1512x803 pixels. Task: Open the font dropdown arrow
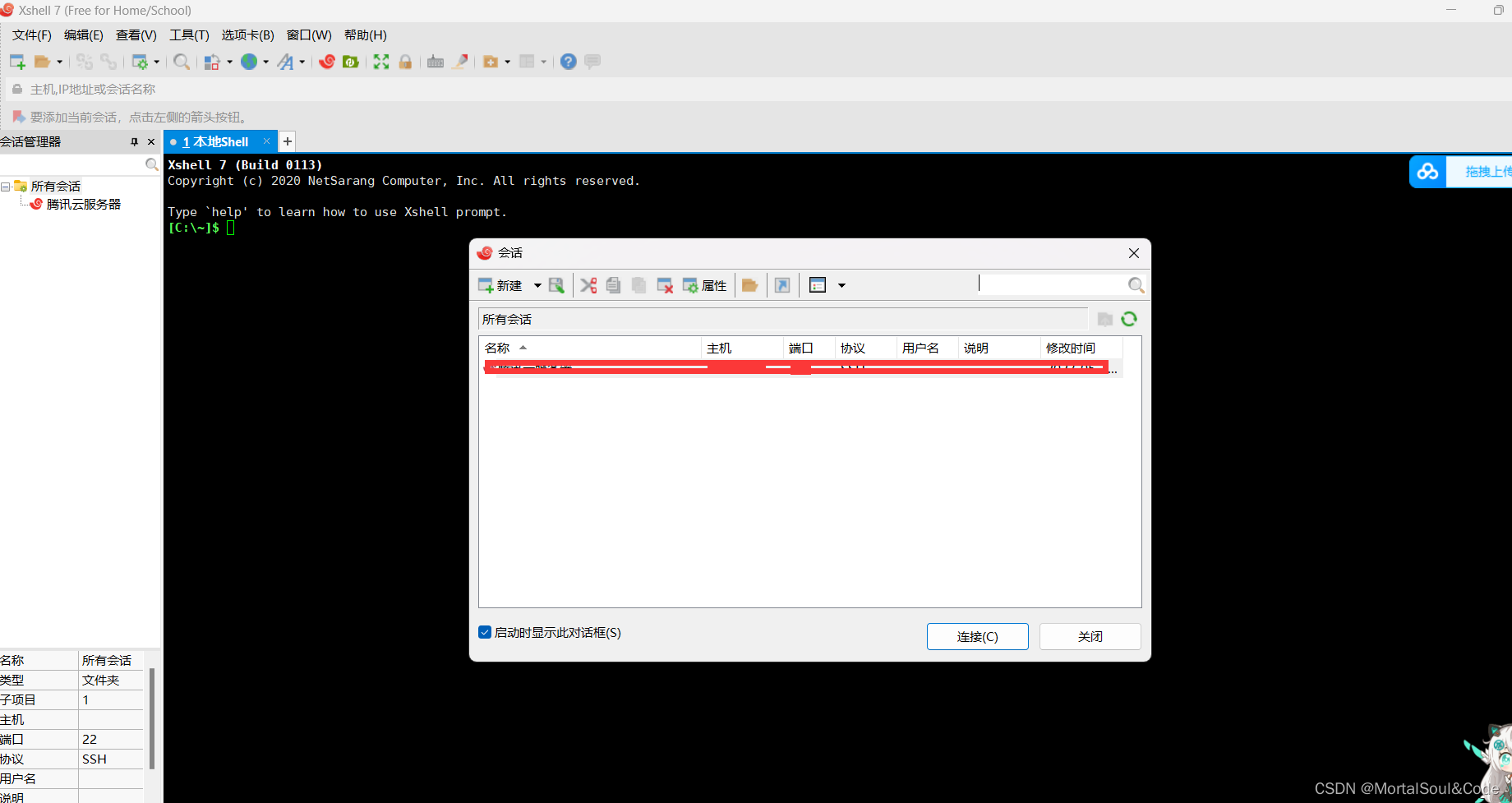[302, 62]
